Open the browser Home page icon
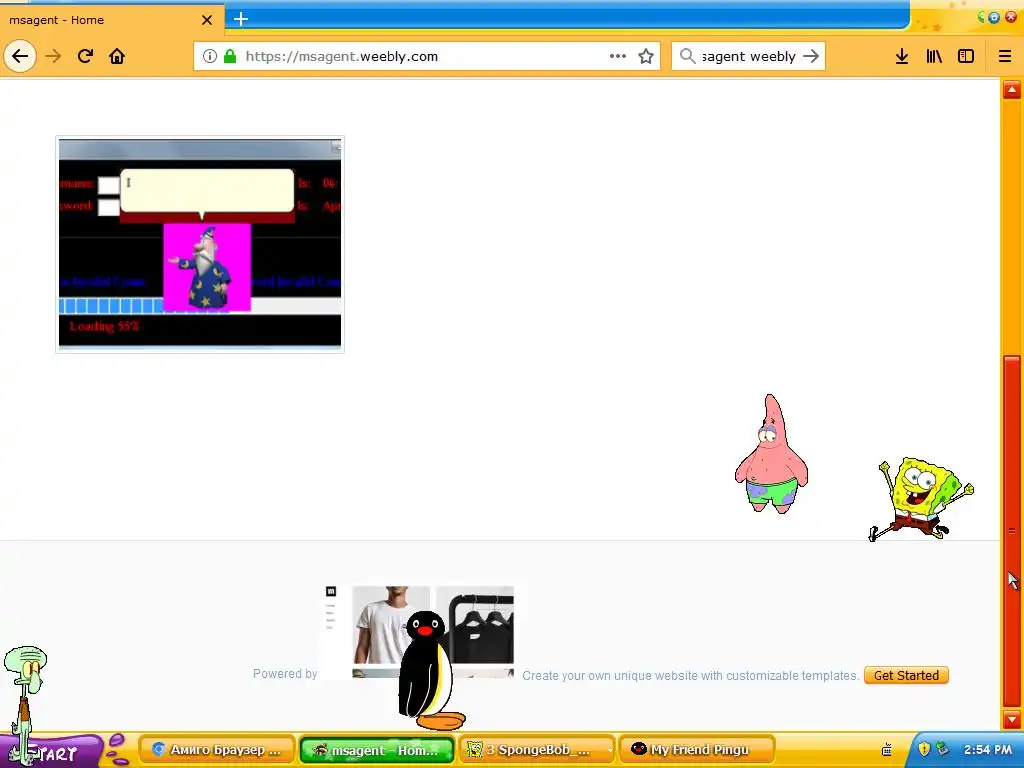This screenshot has height=768, width=1024. click(x=117, y=56)
